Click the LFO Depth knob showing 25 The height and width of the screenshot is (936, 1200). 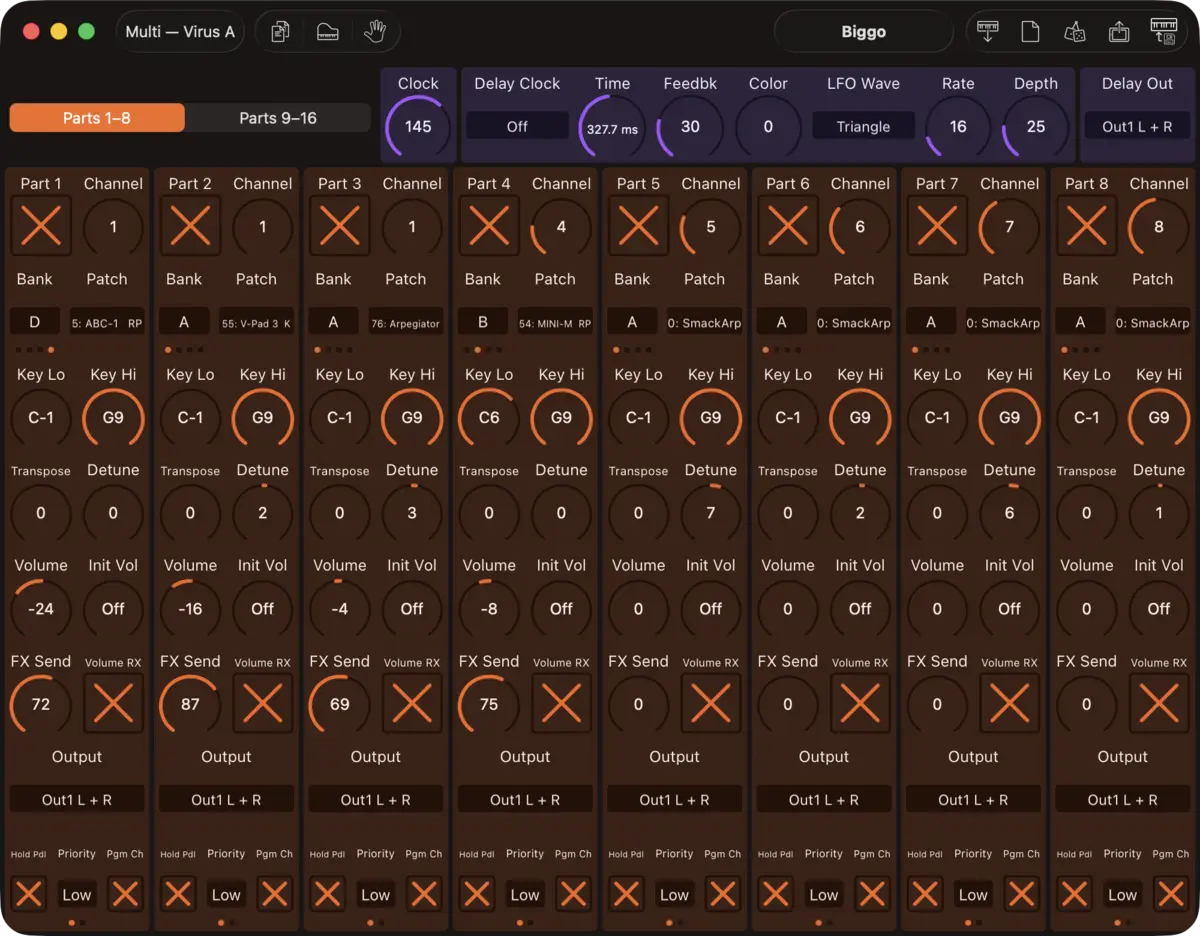click(x=1036, y=126)
